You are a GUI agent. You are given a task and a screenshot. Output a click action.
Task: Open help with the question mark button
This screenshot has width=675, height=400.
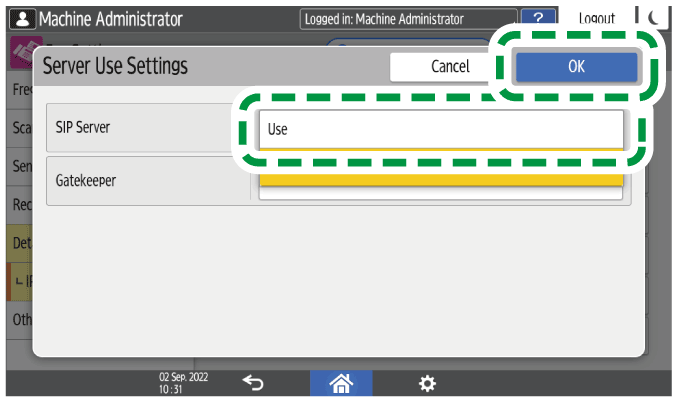539,19
